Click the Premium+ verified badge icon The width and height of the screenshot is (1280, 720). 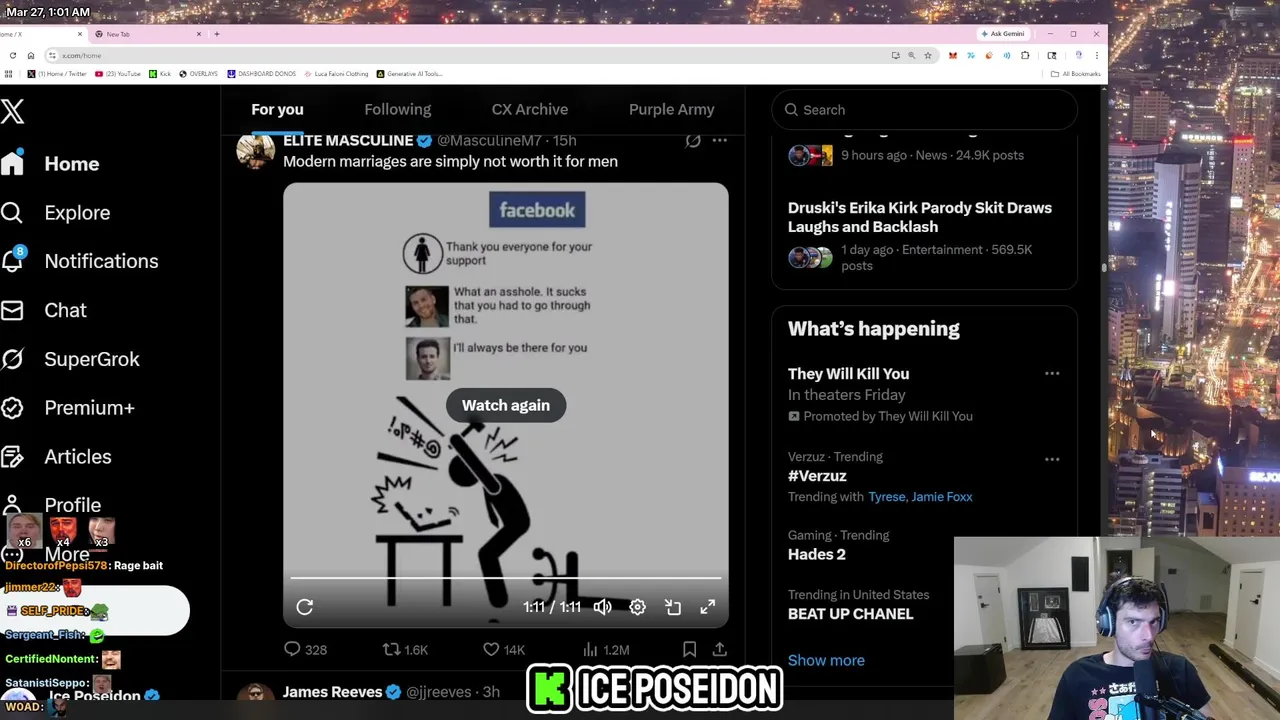coord(12,408)
